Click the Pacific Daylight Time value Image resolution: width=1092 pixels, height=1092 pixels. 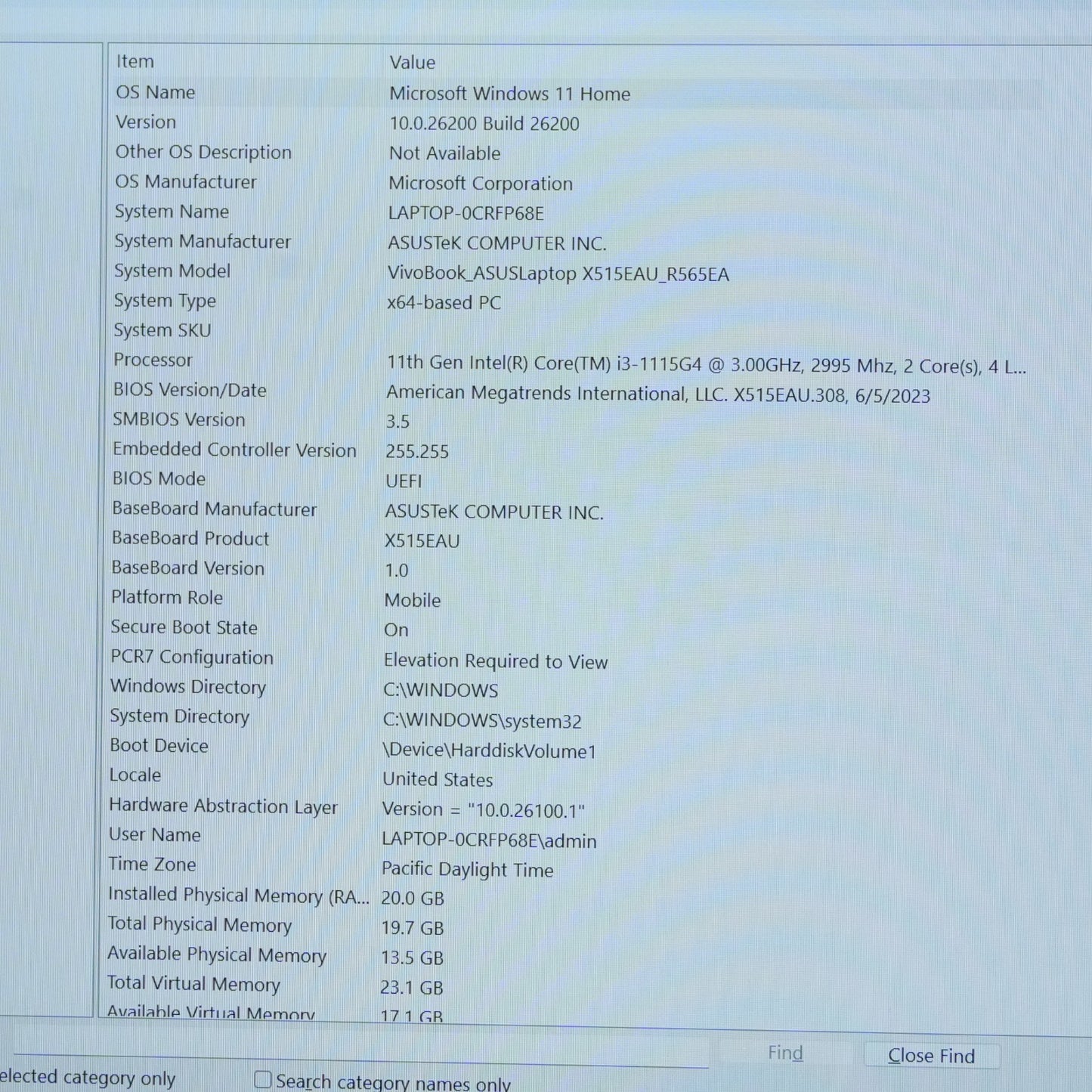[468, 870]
